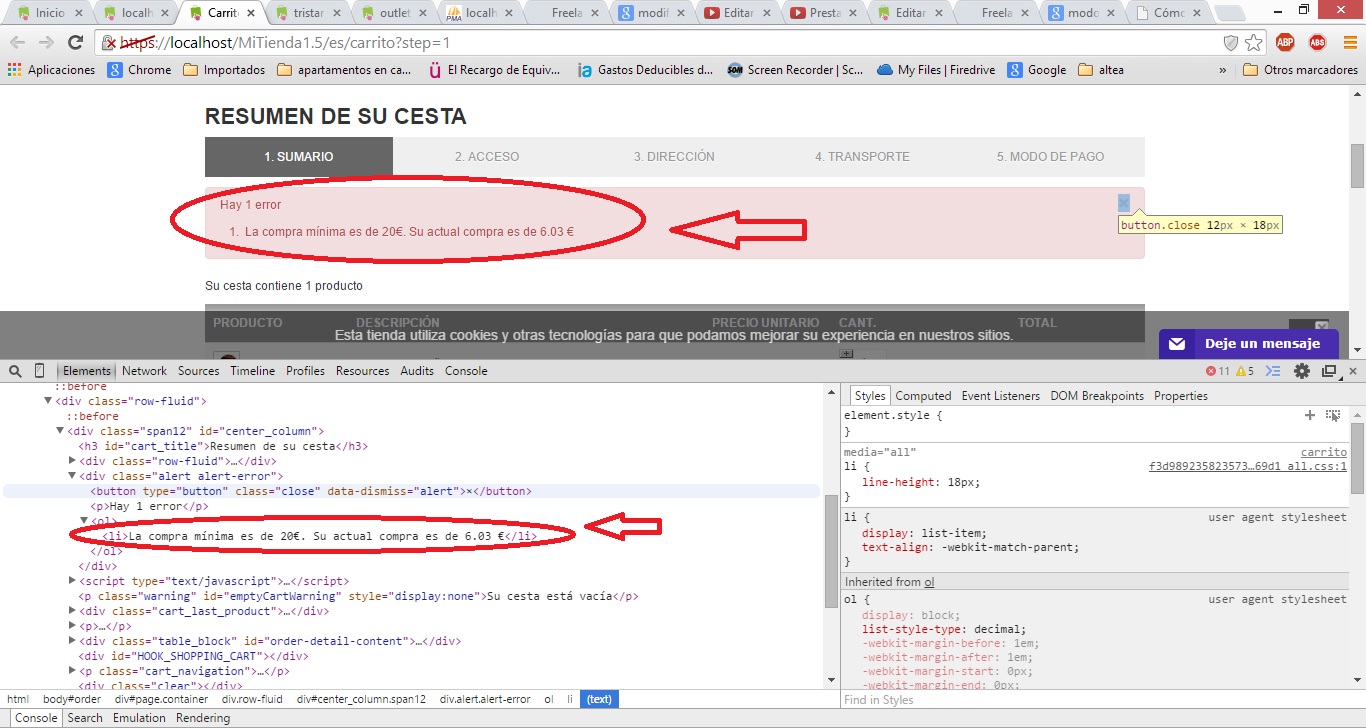This screenshot has width=1366, height=728.
Task: Collapse div span12 center_column node
Action: click(60, 432)
